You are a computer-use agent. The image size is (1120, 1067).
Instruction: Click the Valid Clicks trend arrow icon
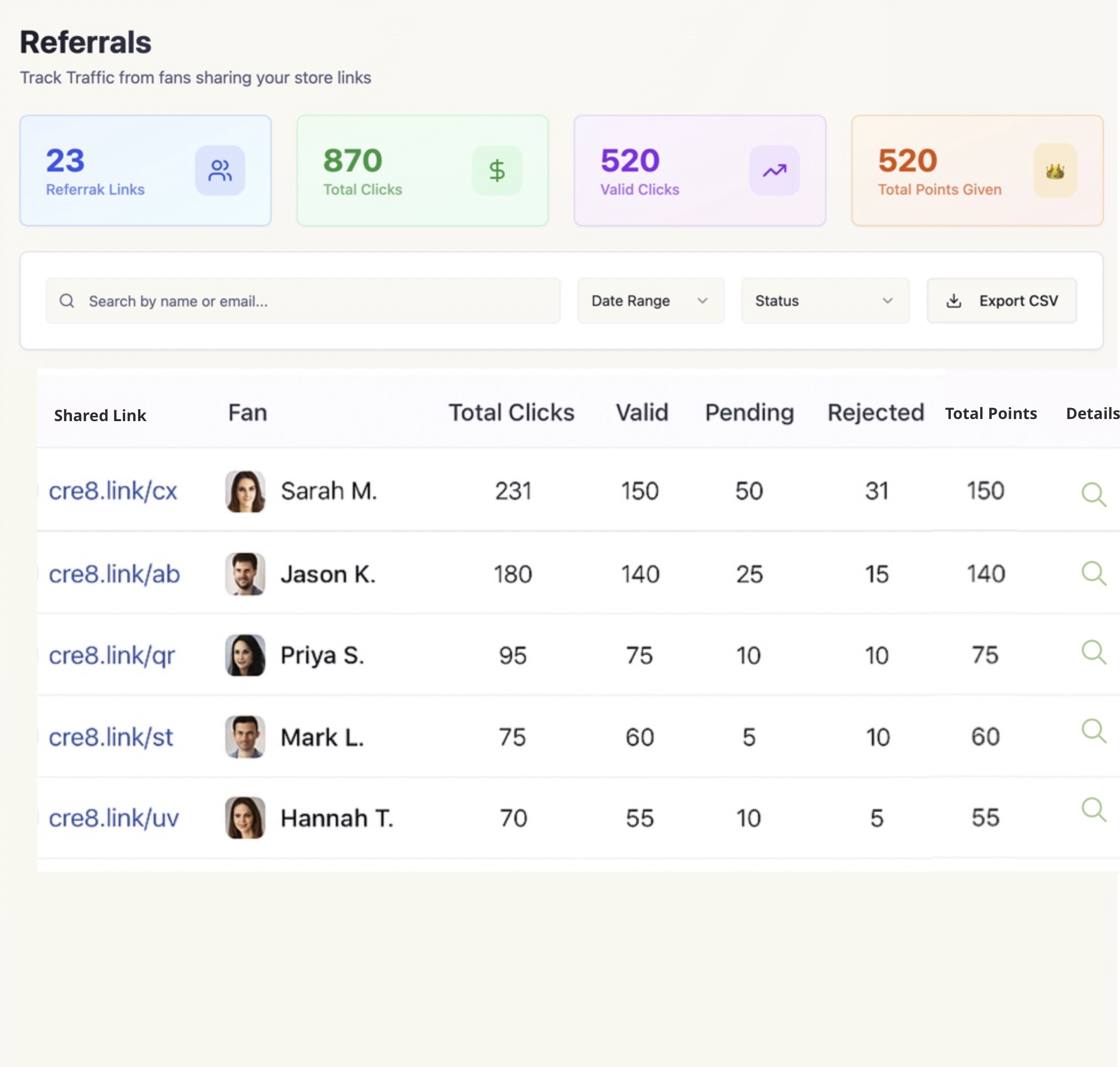(774, 170)
